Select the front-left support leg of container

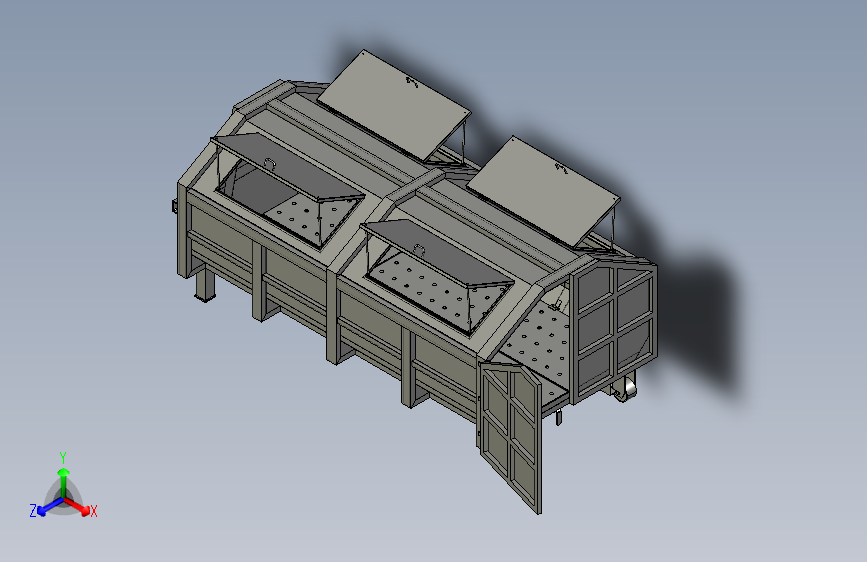[205, 283]
